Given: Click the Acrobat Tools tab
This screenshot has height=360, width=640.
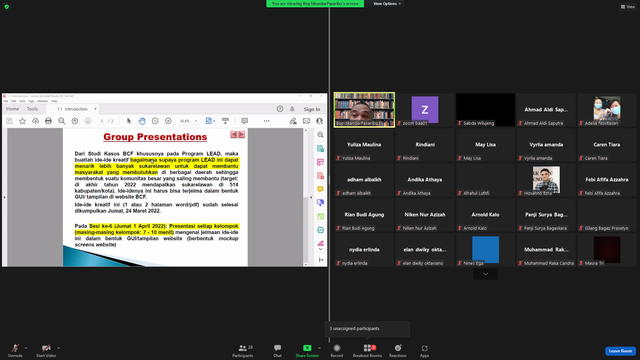Looking at the screenshot, I should tap(32, 109).
